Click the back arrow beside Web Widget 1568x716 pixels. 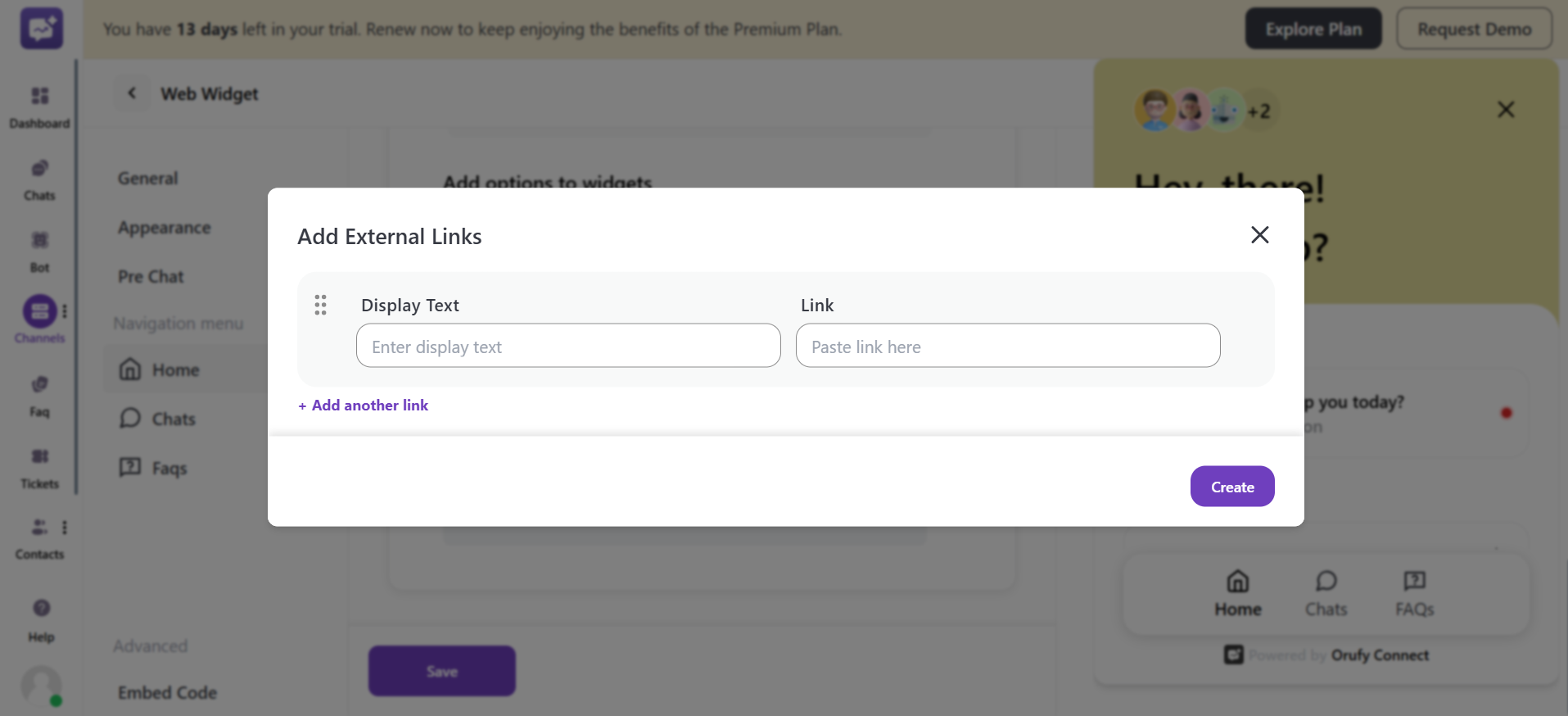(x=132, y=93)
